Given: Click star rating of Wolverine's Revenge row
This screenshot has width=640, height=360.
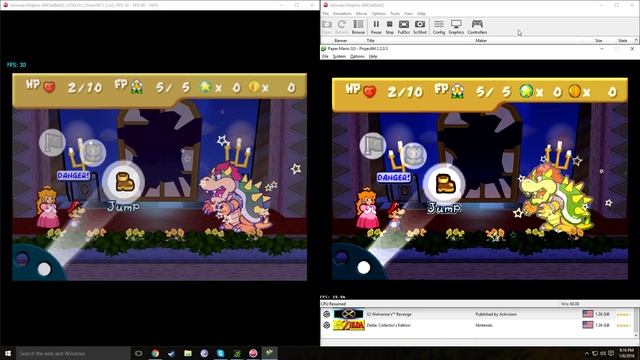Looking at the screenshot, I should point(623,314).
